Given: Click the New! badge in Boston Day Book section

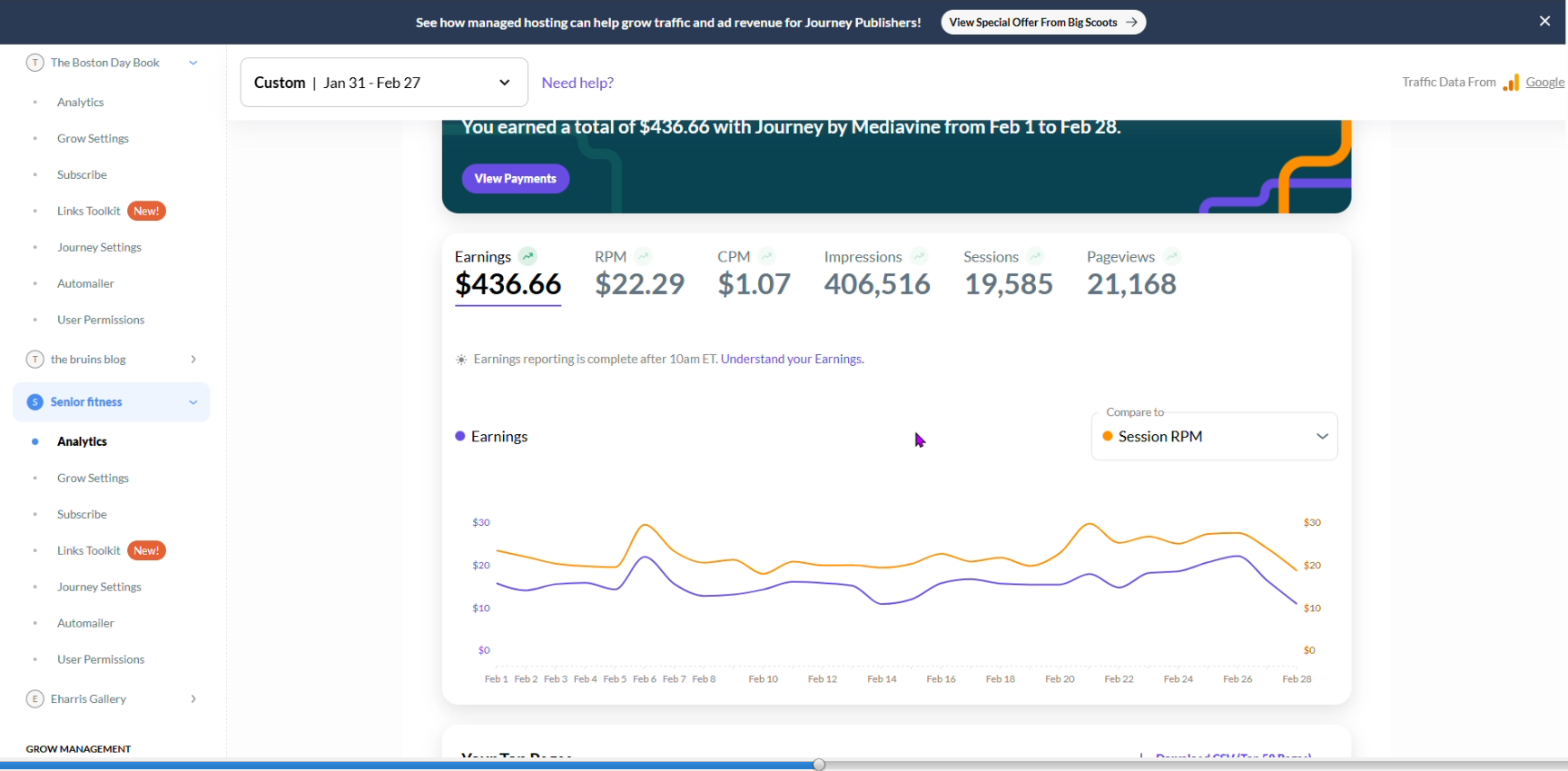Looking at the screenshot, I should 146,211.
